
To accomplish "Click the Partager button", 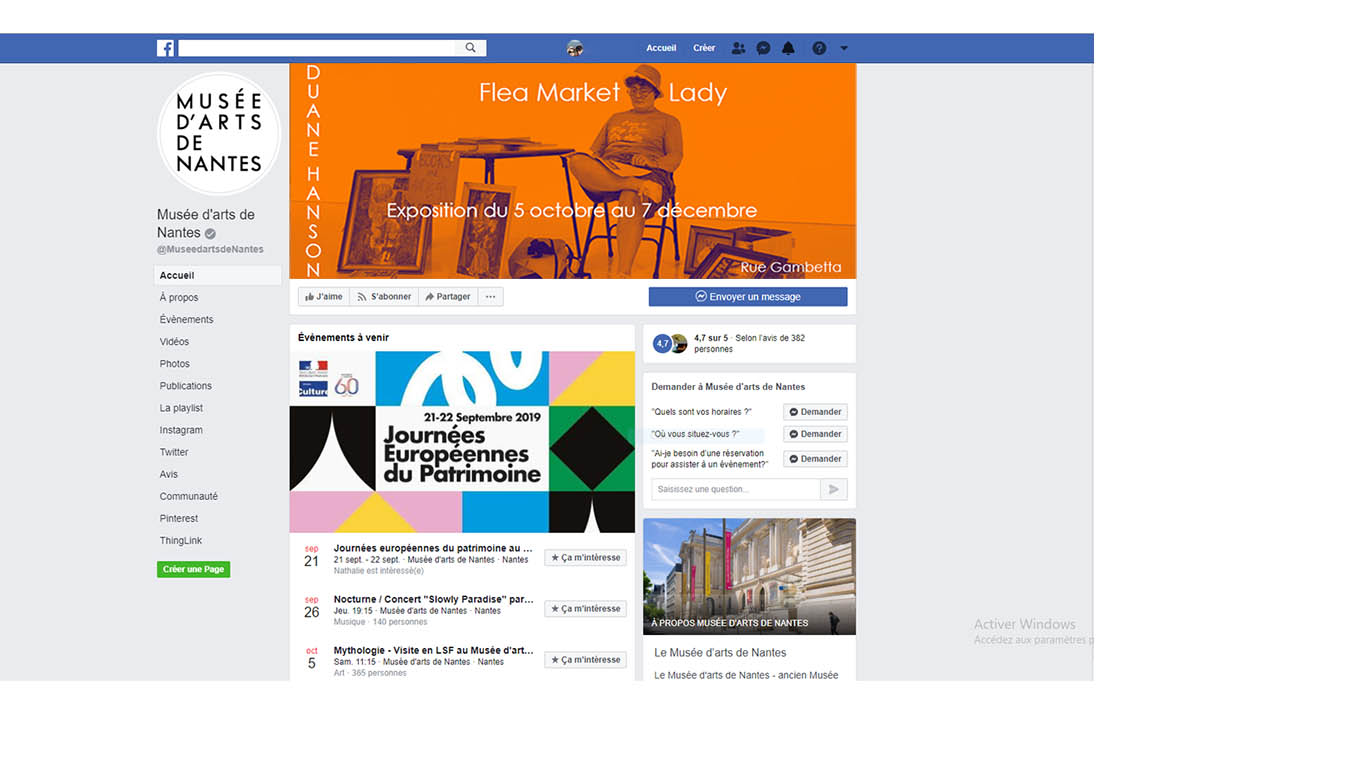I will [448, 296].
